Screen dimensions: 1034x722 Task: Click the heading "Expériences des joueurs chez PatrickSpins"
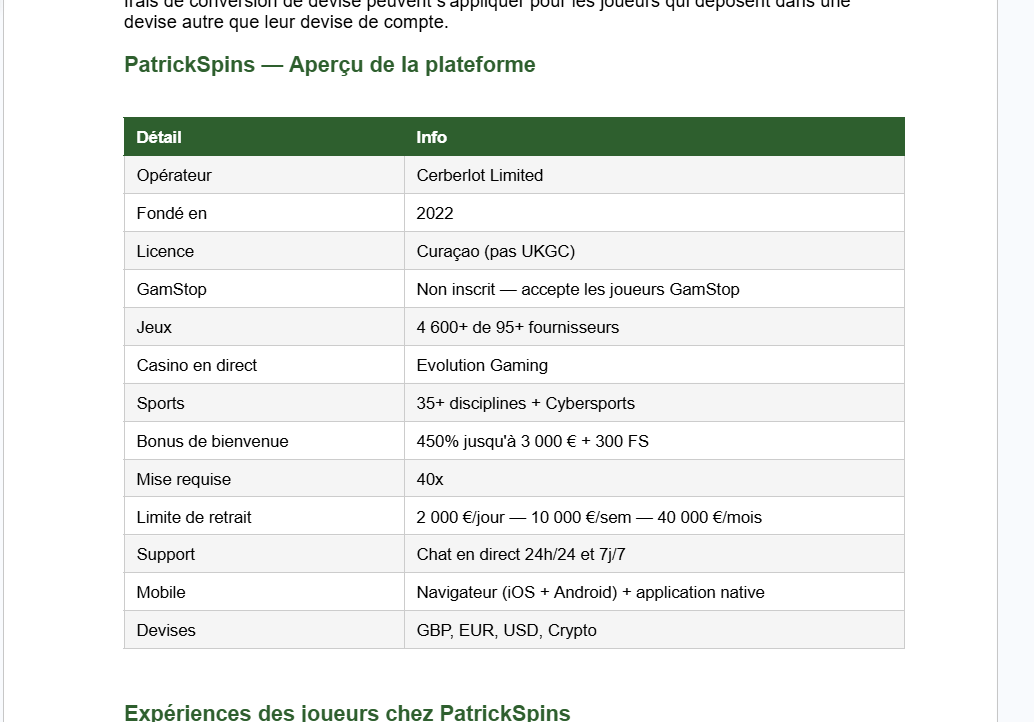[347, 712]
